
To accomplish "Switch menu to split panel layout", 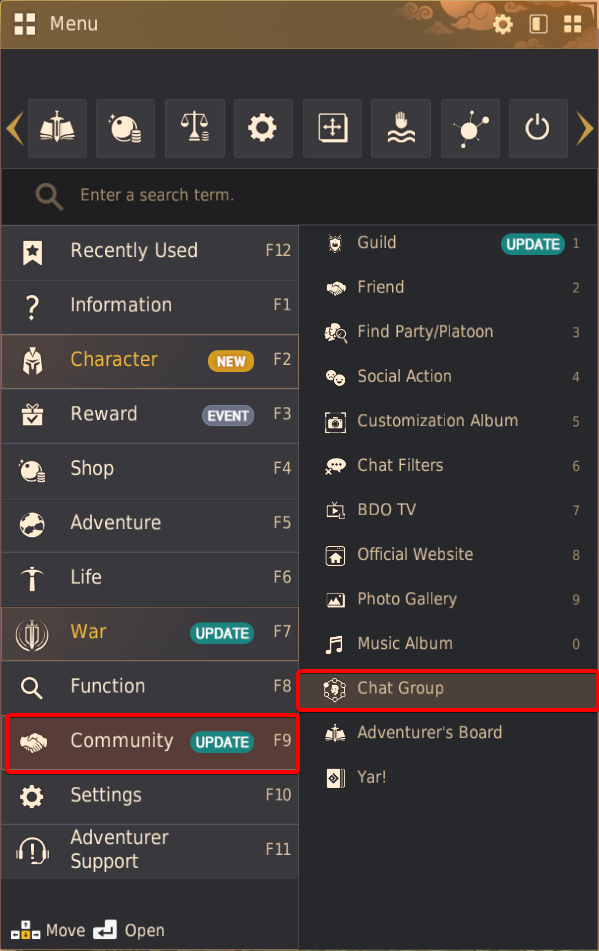I will [x=538, y=24].
